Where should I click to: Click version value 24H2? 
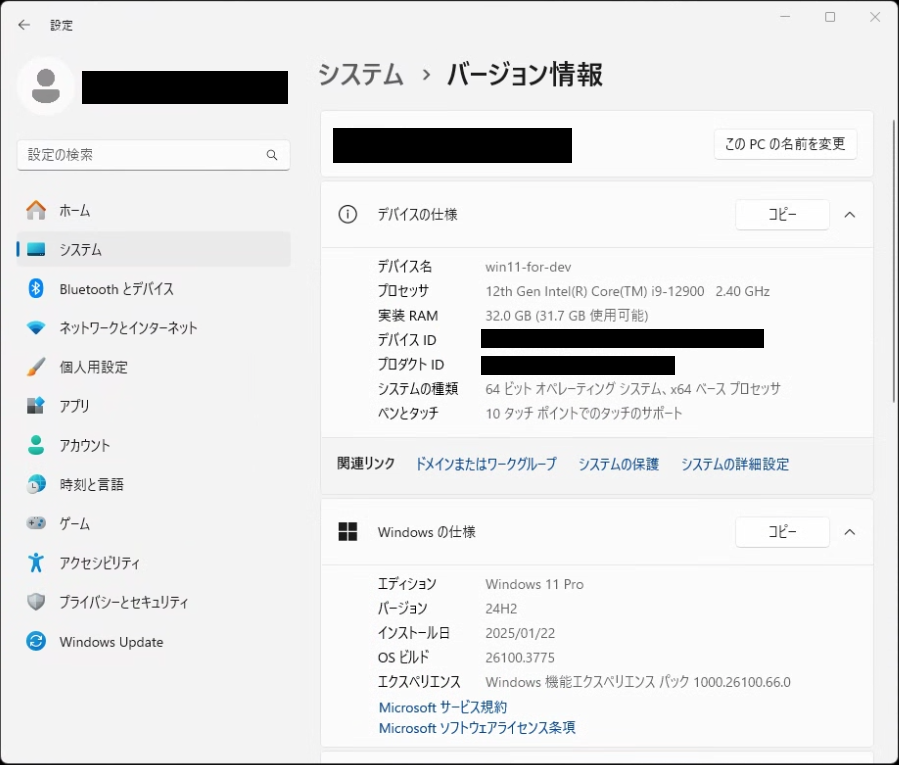pyautogui.click(x=501, y=608)
